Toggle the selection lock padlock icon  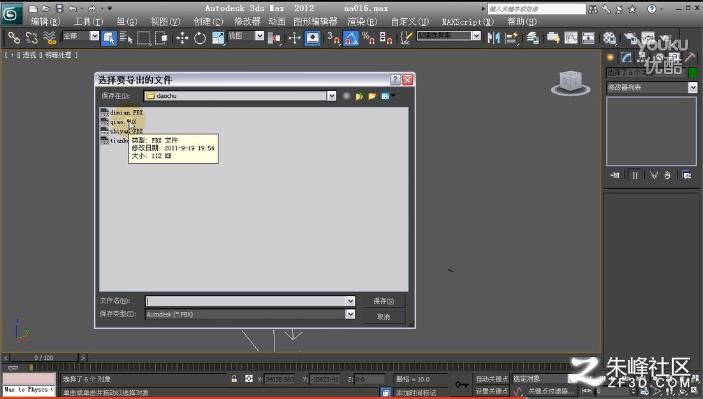click(x=234, y=379)
